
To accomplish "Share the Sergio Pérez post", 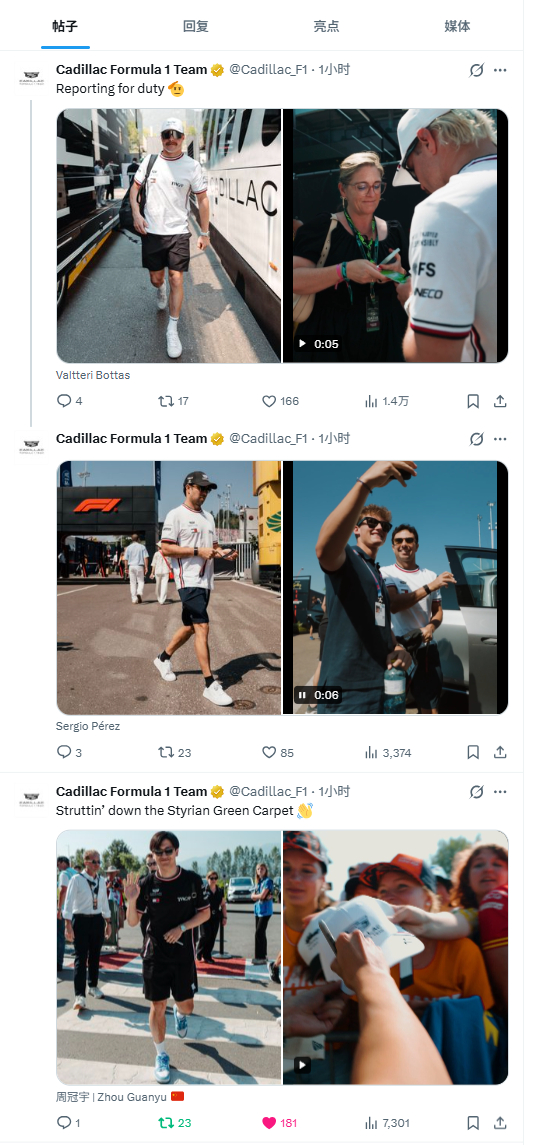I will coord(500,752).
